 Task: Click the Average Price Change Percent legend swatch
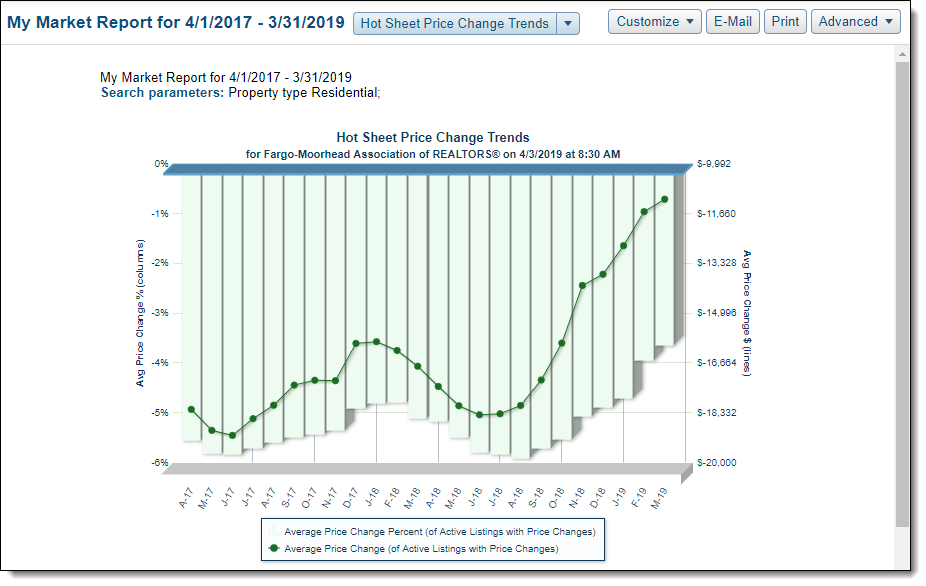pos(273,532)
